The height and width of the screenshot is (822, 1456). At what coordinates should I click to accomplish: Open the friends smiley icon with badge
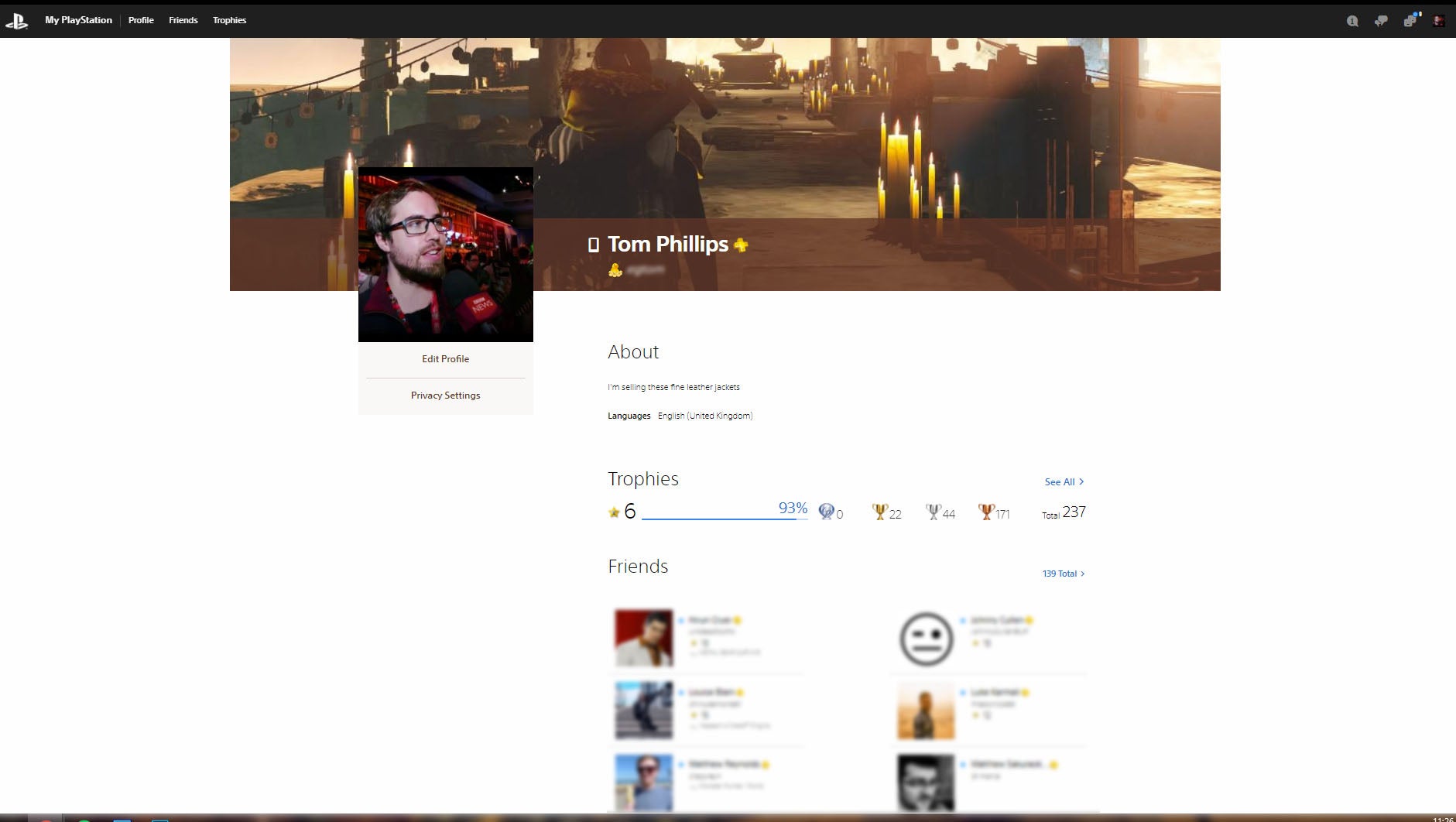point(1411,20)
